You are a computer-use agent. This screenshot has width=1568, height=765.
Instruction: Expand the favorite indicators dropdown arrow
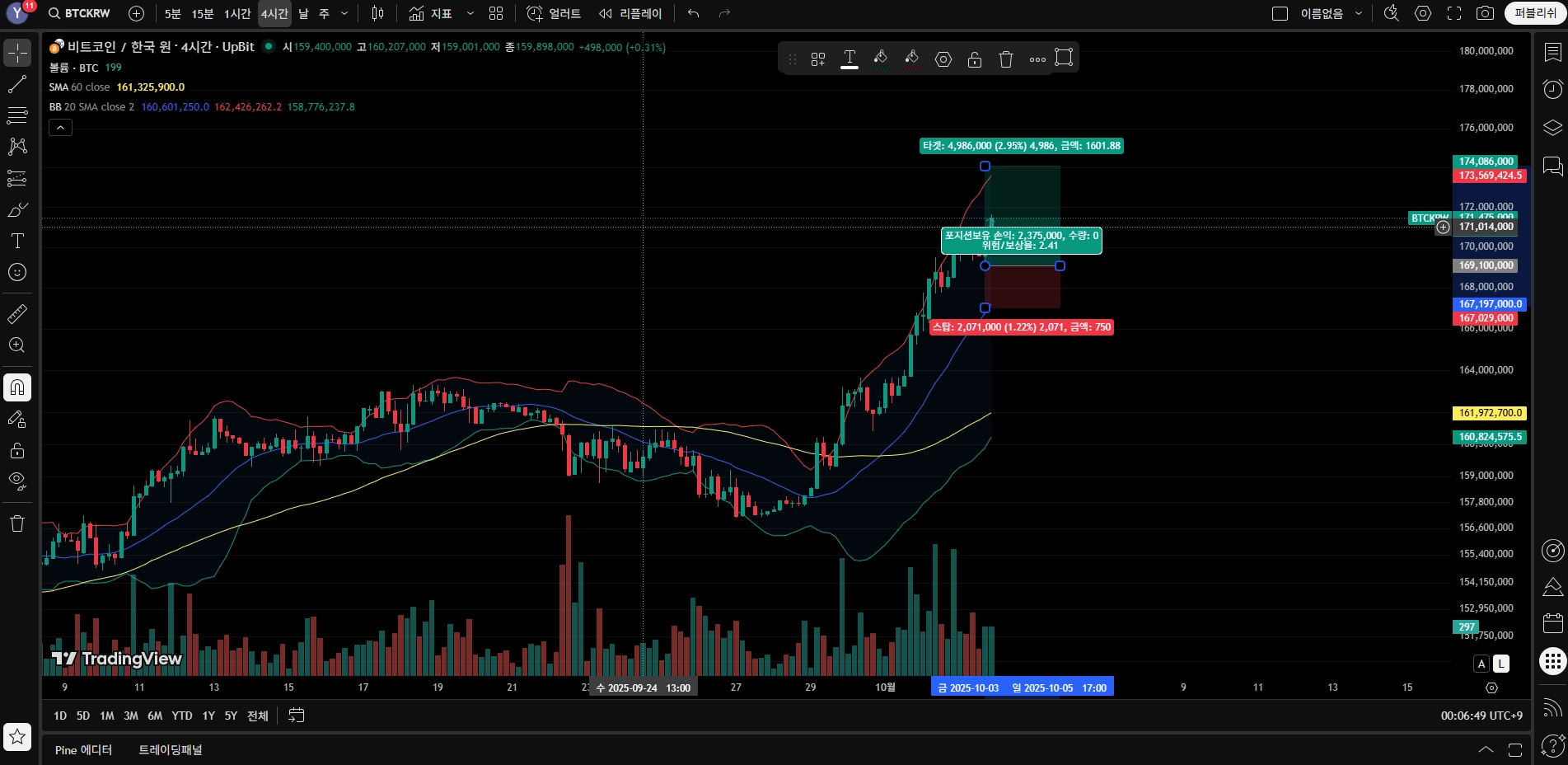pyautogui.click(x=470, y=13)
